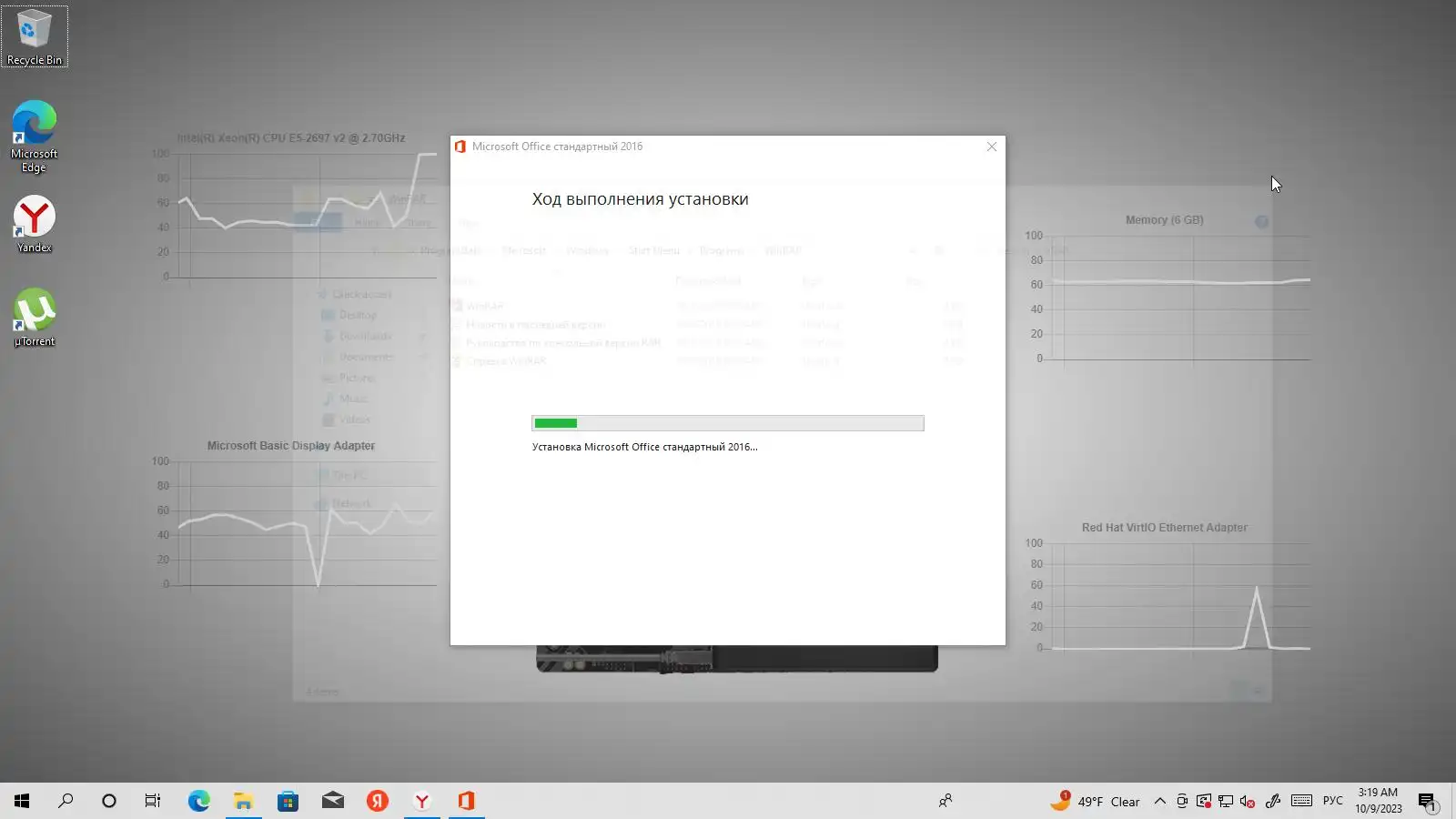Open Microsoft Store from the taskbar
Image resolution: width=1456 pixels, height=819 pixels.
tap(288, 801)
